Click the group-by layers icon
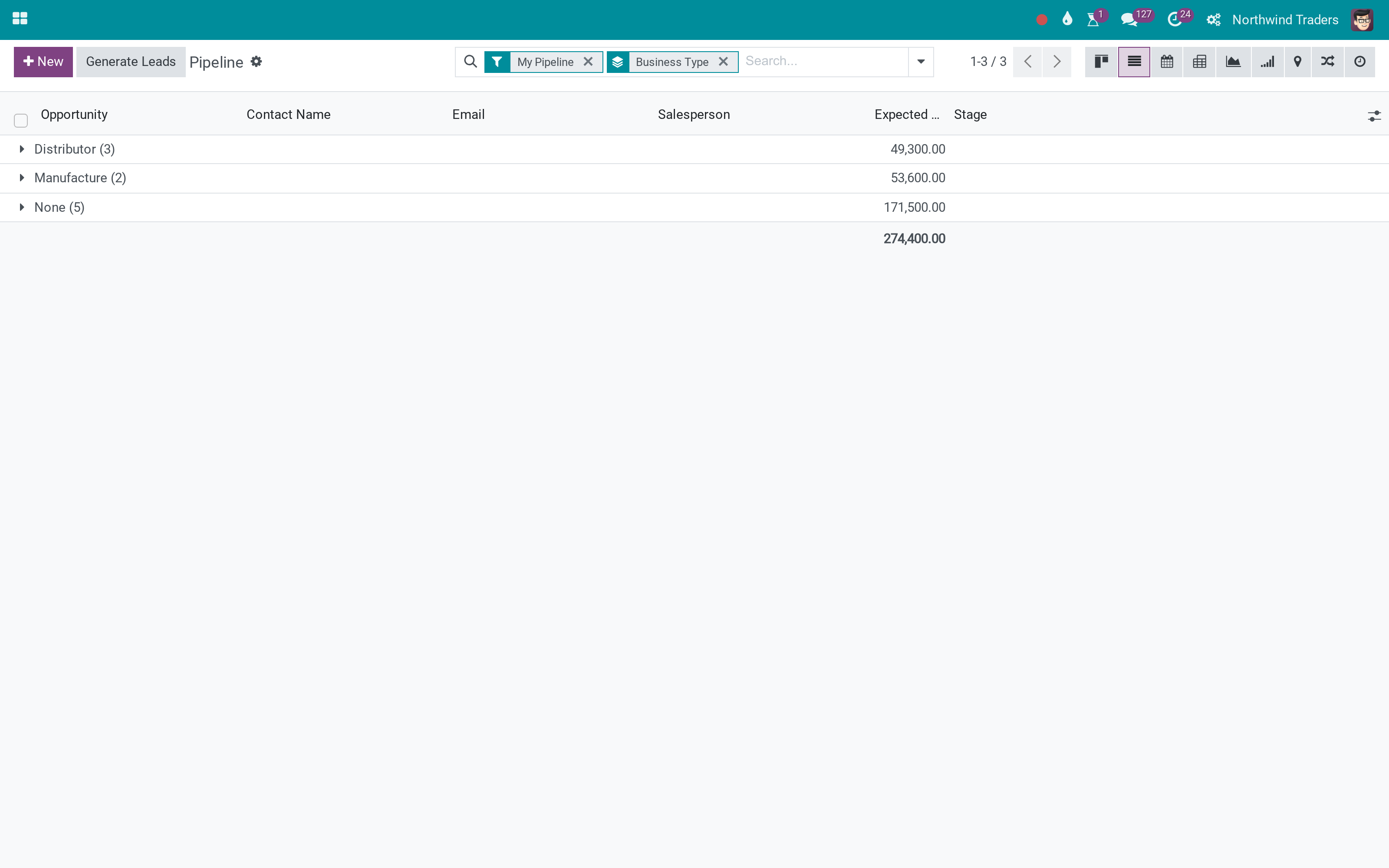Screen dimensions: 1389x868 (618, 62)
